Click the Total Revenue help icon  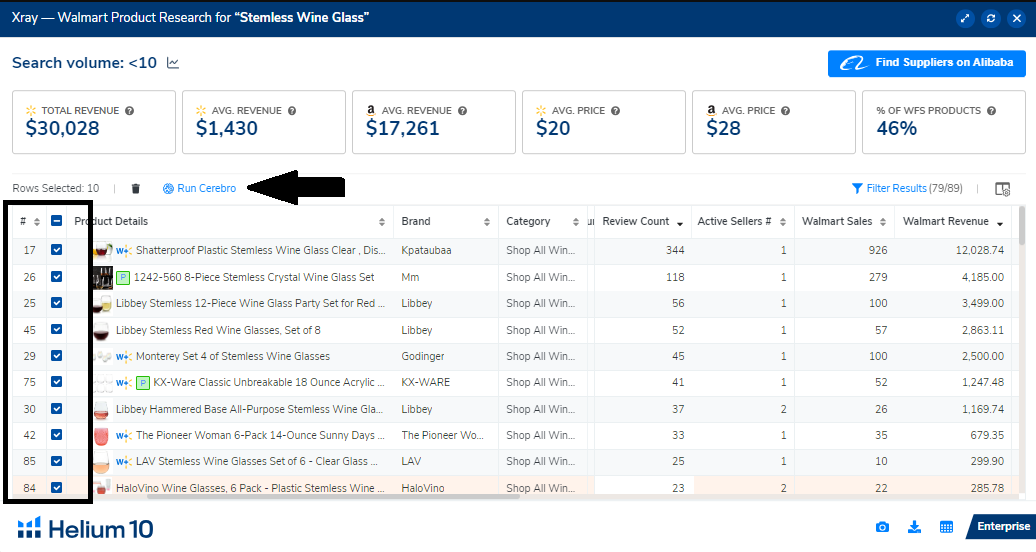[130, 110]
